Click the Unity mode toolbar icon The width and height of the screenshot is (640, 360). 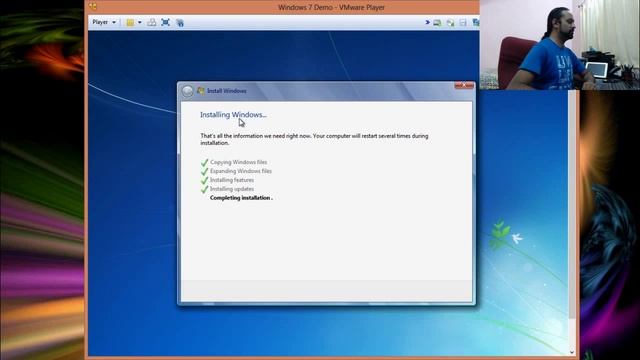tap(180, 22)
